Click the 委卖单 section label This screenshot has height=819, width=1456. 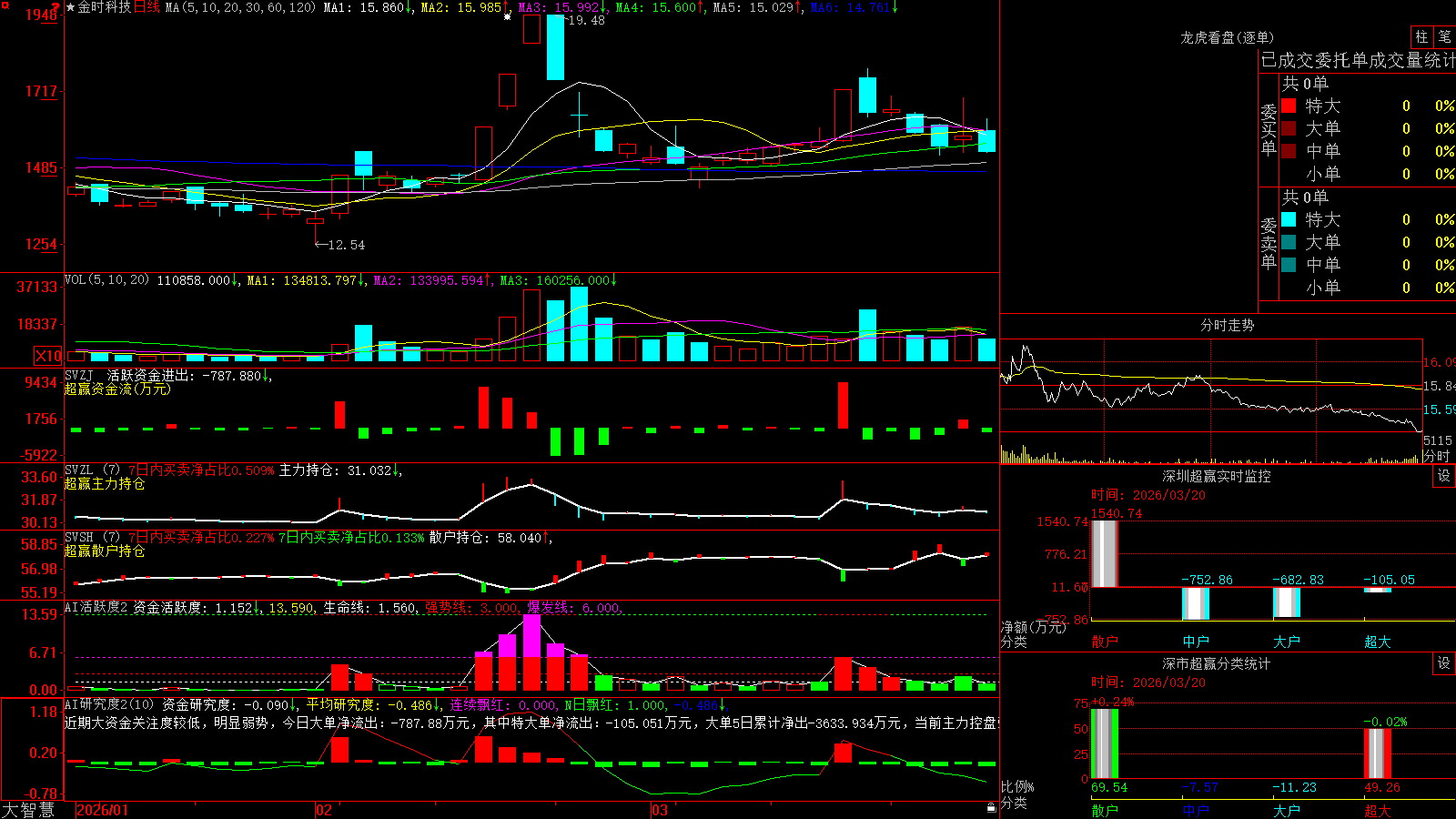tap(1269, 244)
